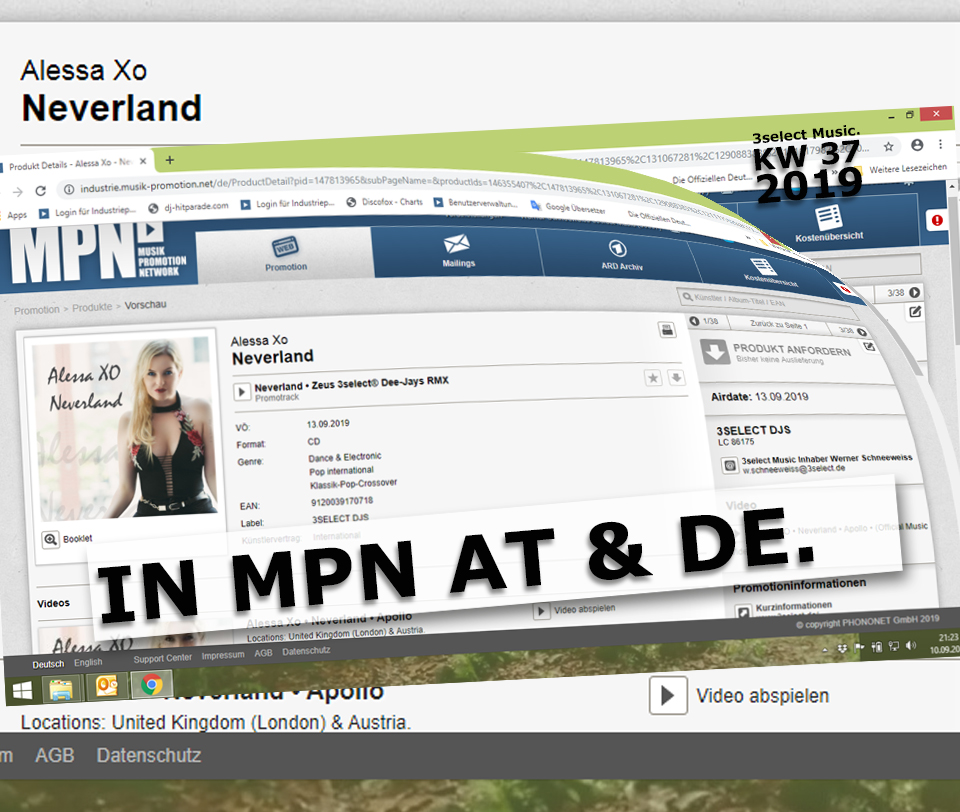The height and width of the screenshot is (812, 960).
Task: Open a new browser tab
Action: coord(170,160)
